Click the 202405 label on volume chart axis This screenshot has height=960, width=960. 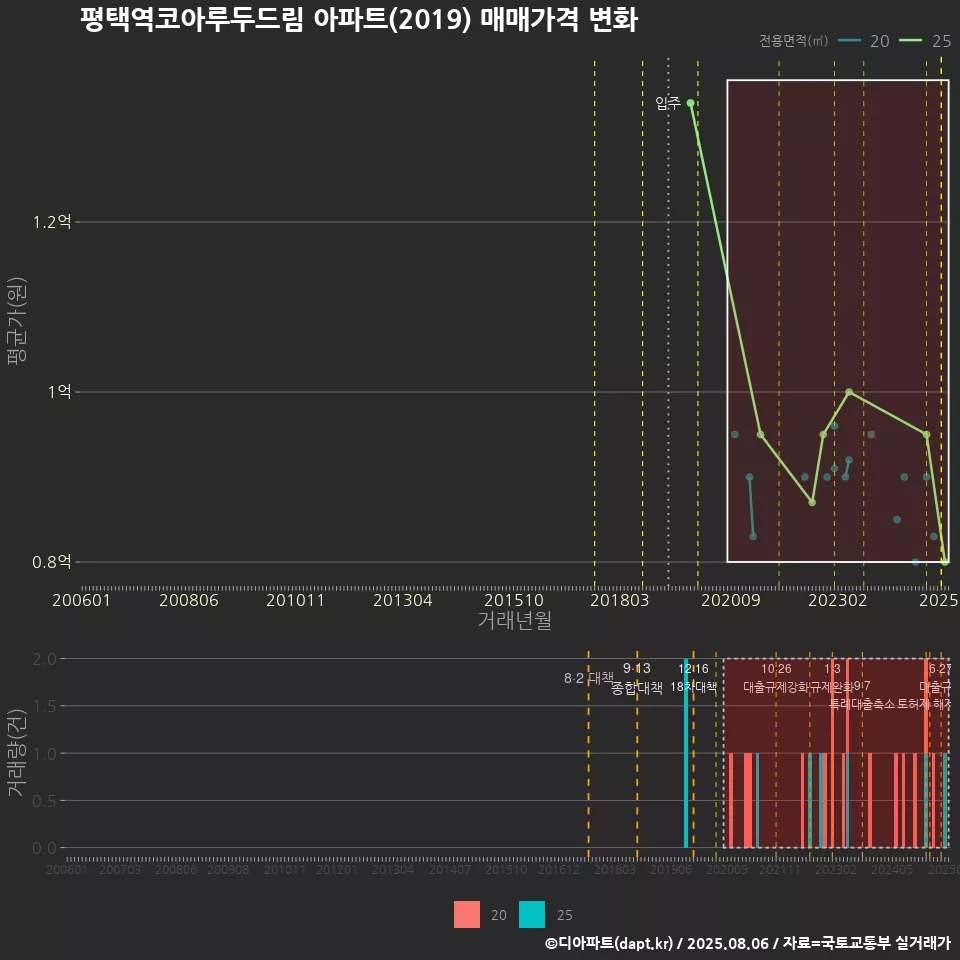point(892,869)
